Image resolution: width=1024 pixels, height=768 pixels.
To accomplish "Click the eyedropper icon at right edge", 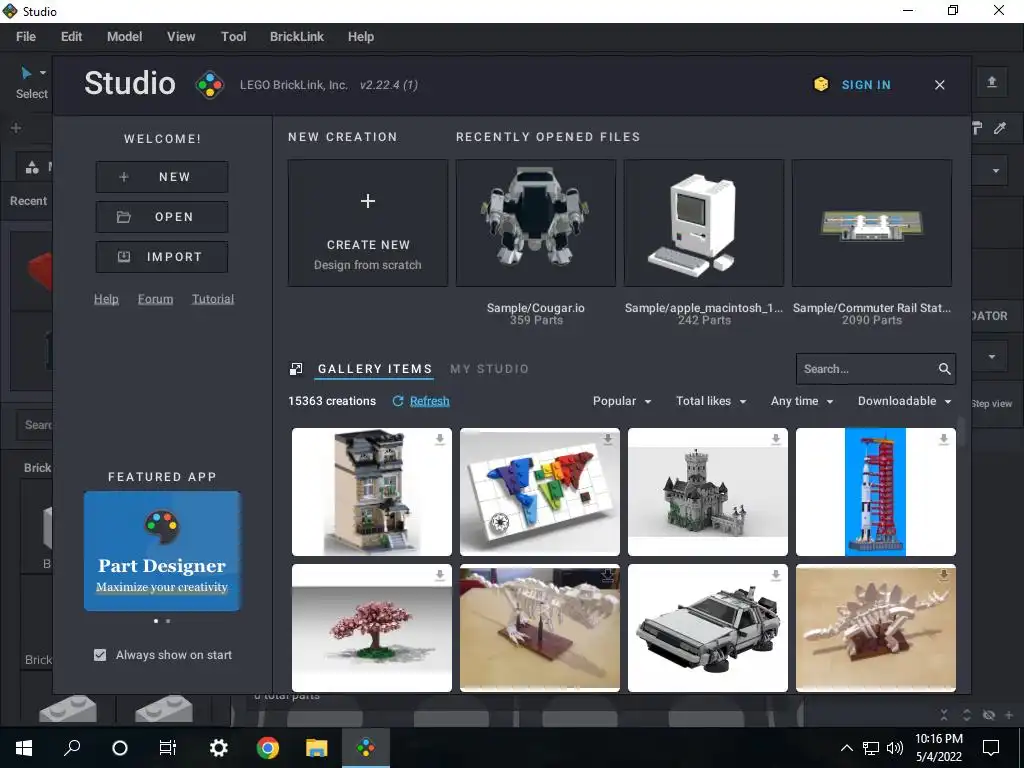I will click(1000, 128).
